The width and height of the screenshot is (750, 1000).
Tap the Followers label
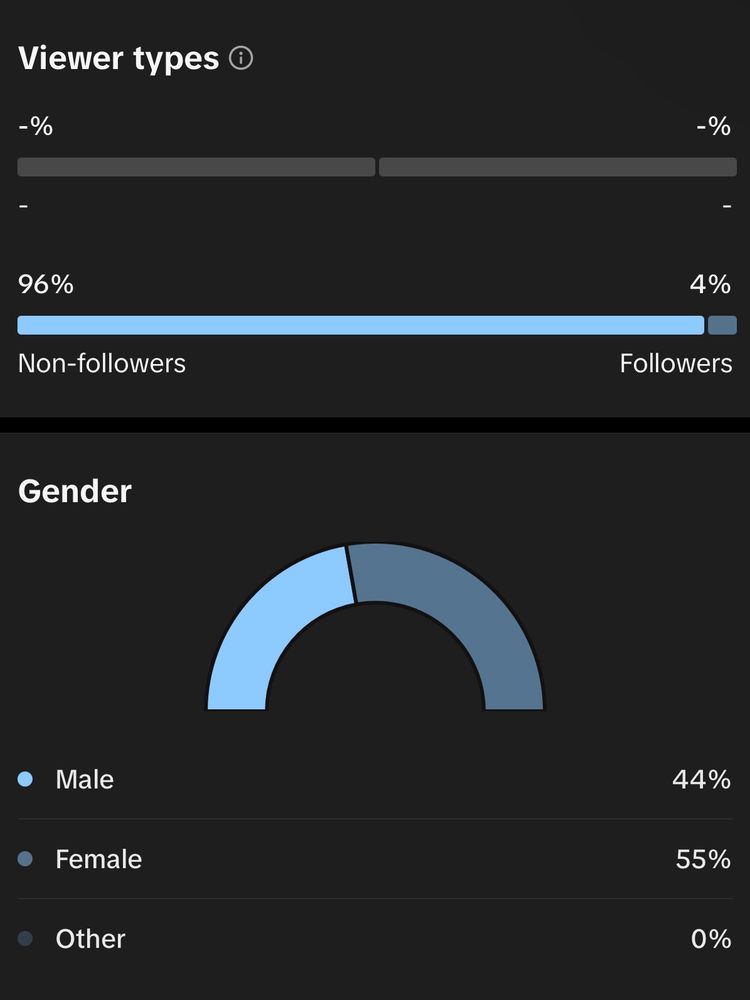675,363
